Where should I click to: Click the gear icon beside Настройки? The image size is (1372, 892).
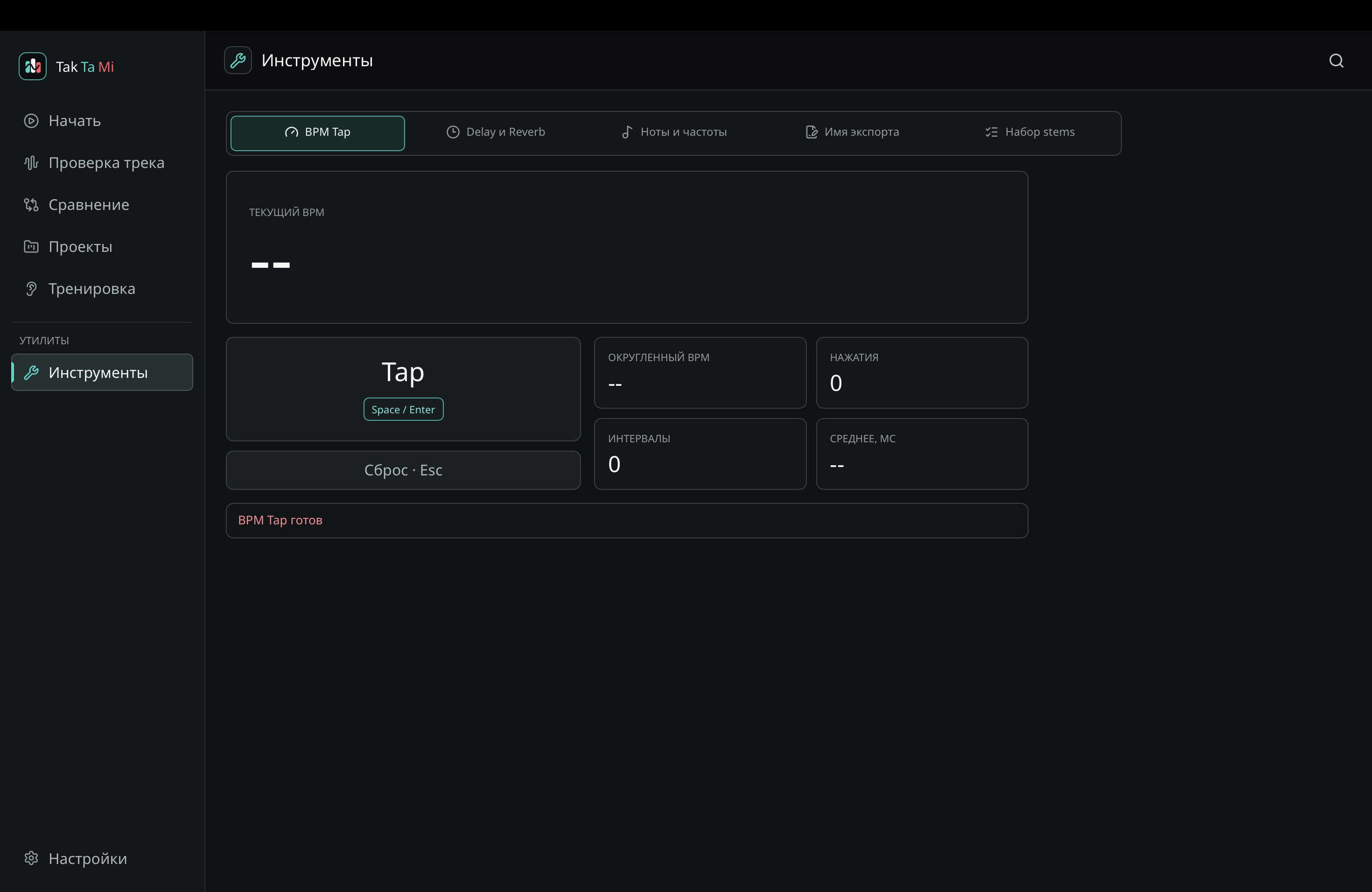[x=31, y=858]
